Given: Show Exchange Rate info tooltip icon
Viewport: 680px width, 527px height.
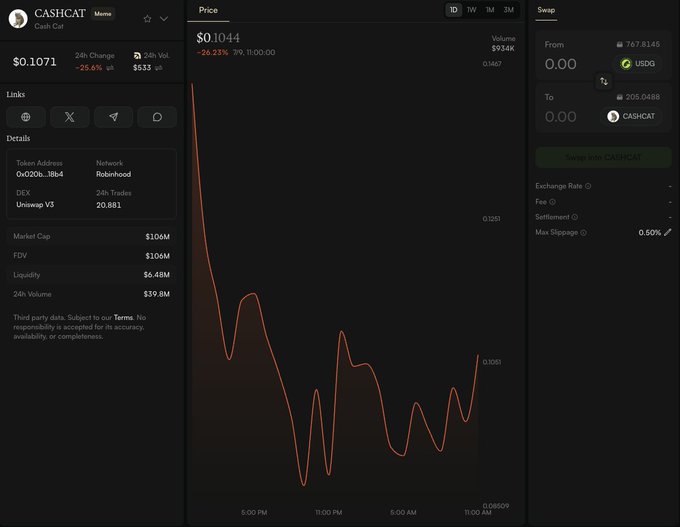Looking at the screenshot, I should tap(588, 186).
